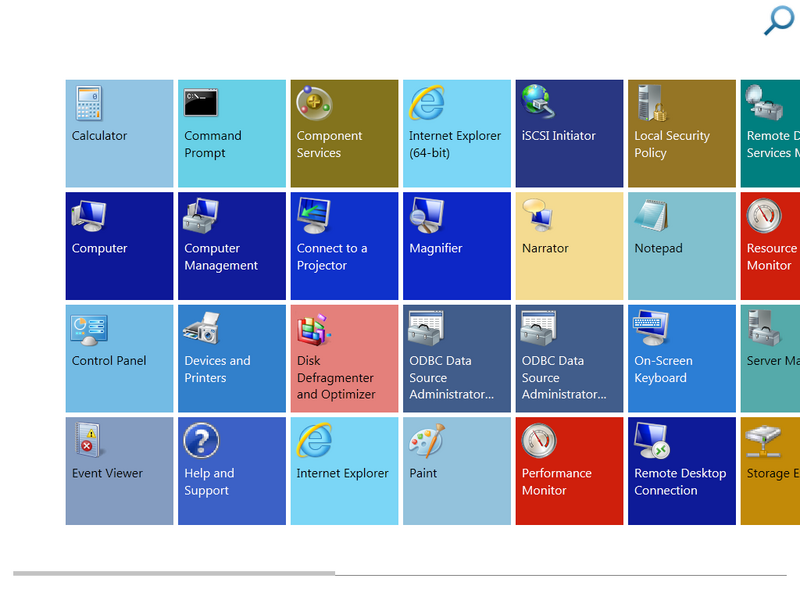
Task: Open the Calculator app tile
Action: point(119,134)
